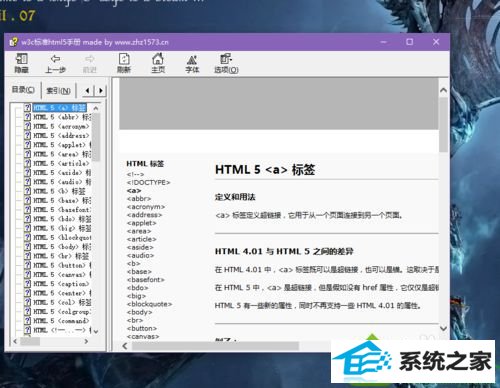The image size is (500, 388).
Task: Select tree item HTML 5 <bdo>
Action: (62, 219)
